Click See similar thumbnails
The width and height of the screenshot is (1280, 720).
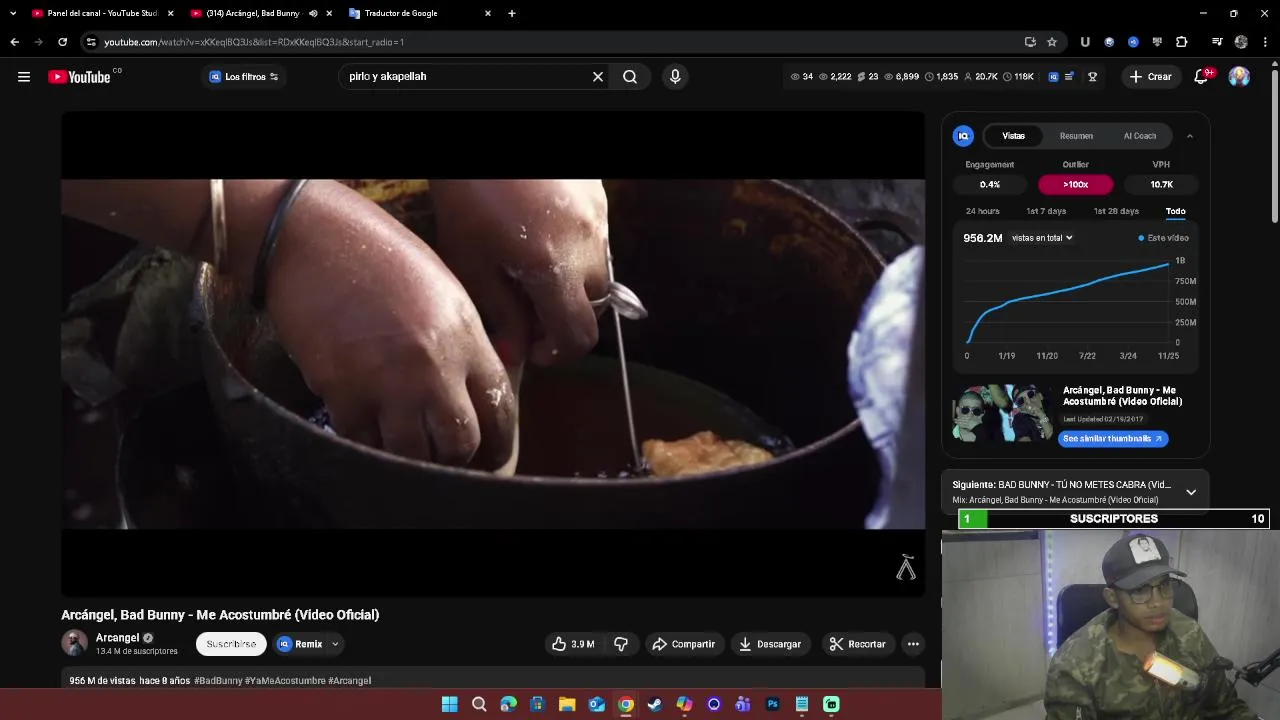(1112, 439)
